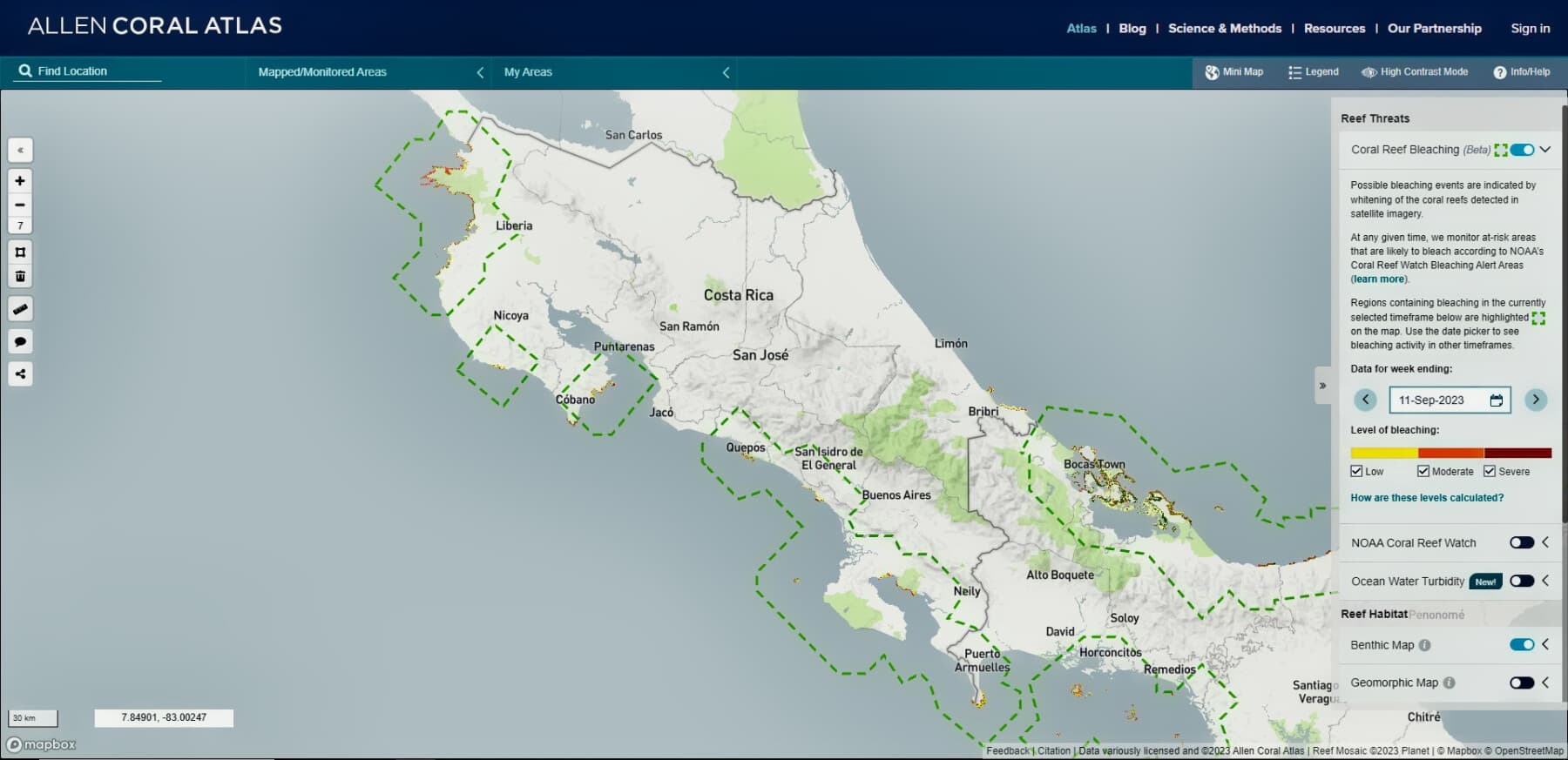
Task: Click the trash delete tool
Action: 20,276
